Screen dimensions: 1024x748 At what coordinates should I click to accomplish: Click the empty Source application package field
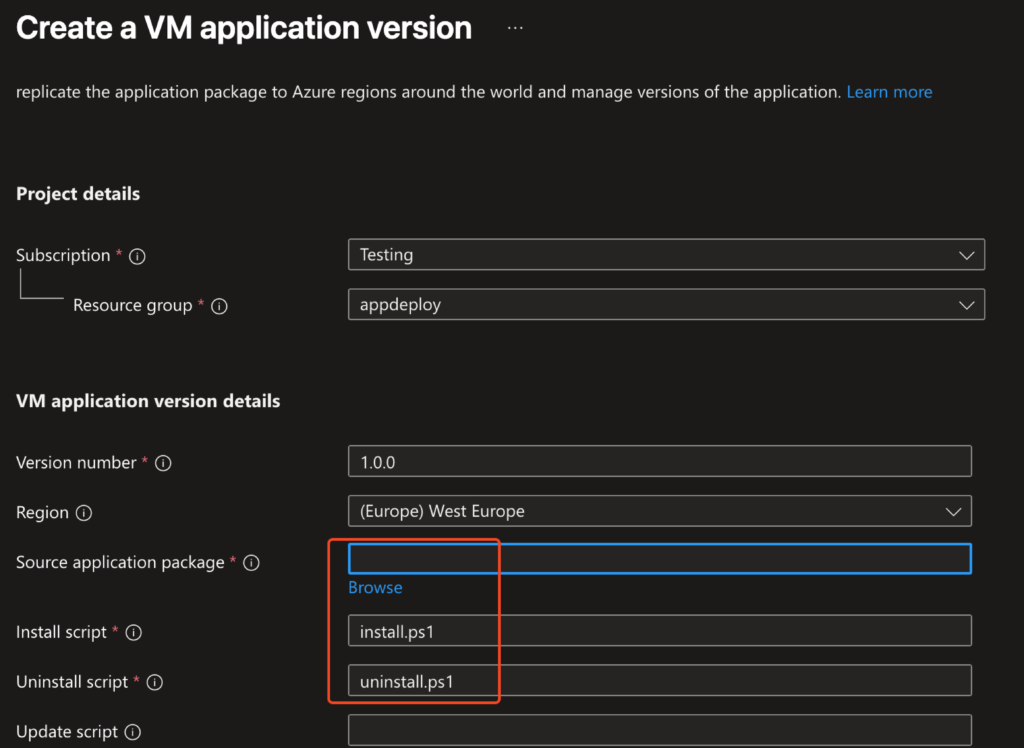click(x=659, y=559)
